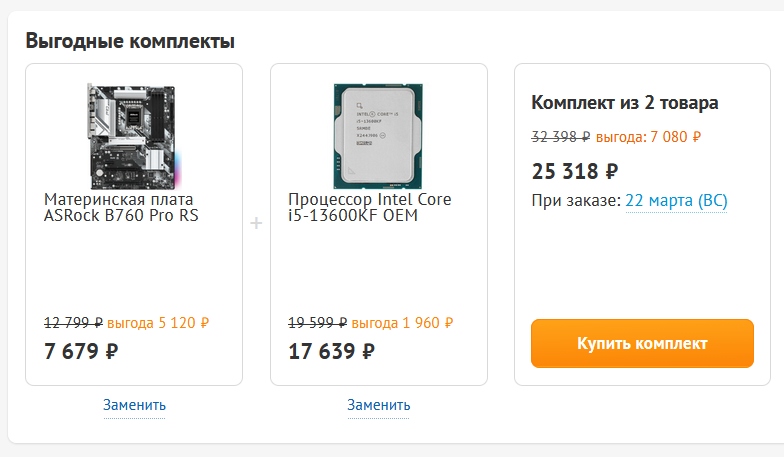Click the crossed-out kit price 32 398 ₽
The height and width of the screenshot is (457, 784).
coord(560,136)
